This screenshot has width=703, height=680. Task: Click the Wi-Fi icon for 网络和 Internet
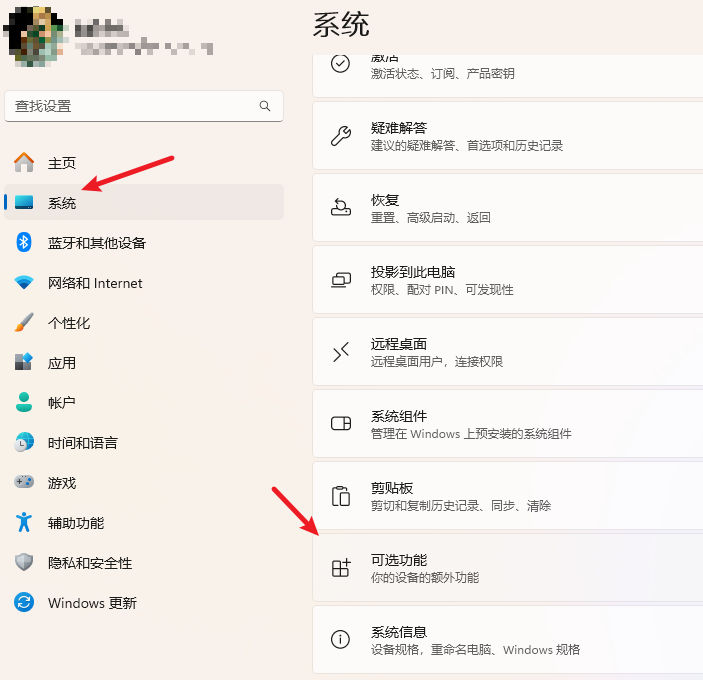[x=24, y=283]
